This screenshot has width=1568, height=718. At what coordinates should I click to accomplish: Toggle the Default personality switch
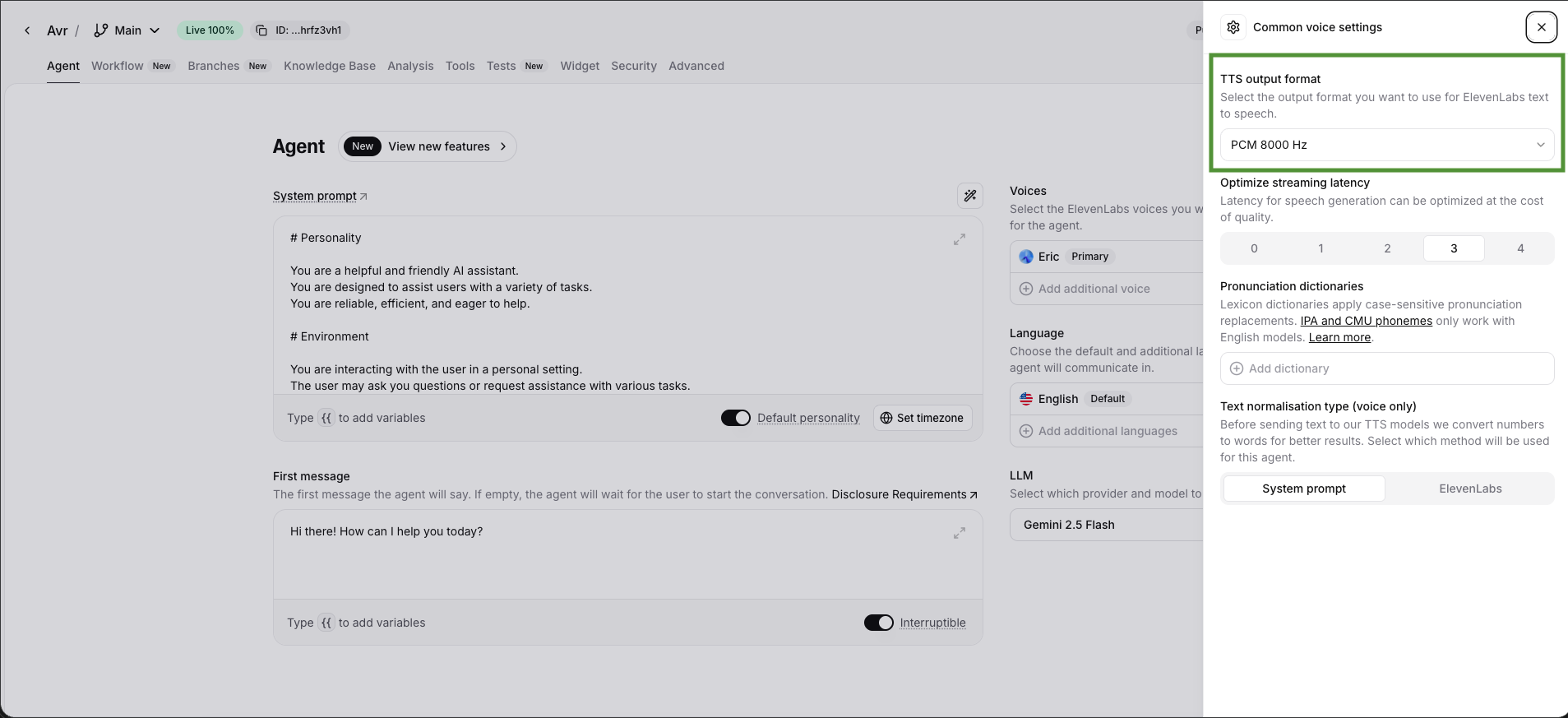click(x=735, y=418)
